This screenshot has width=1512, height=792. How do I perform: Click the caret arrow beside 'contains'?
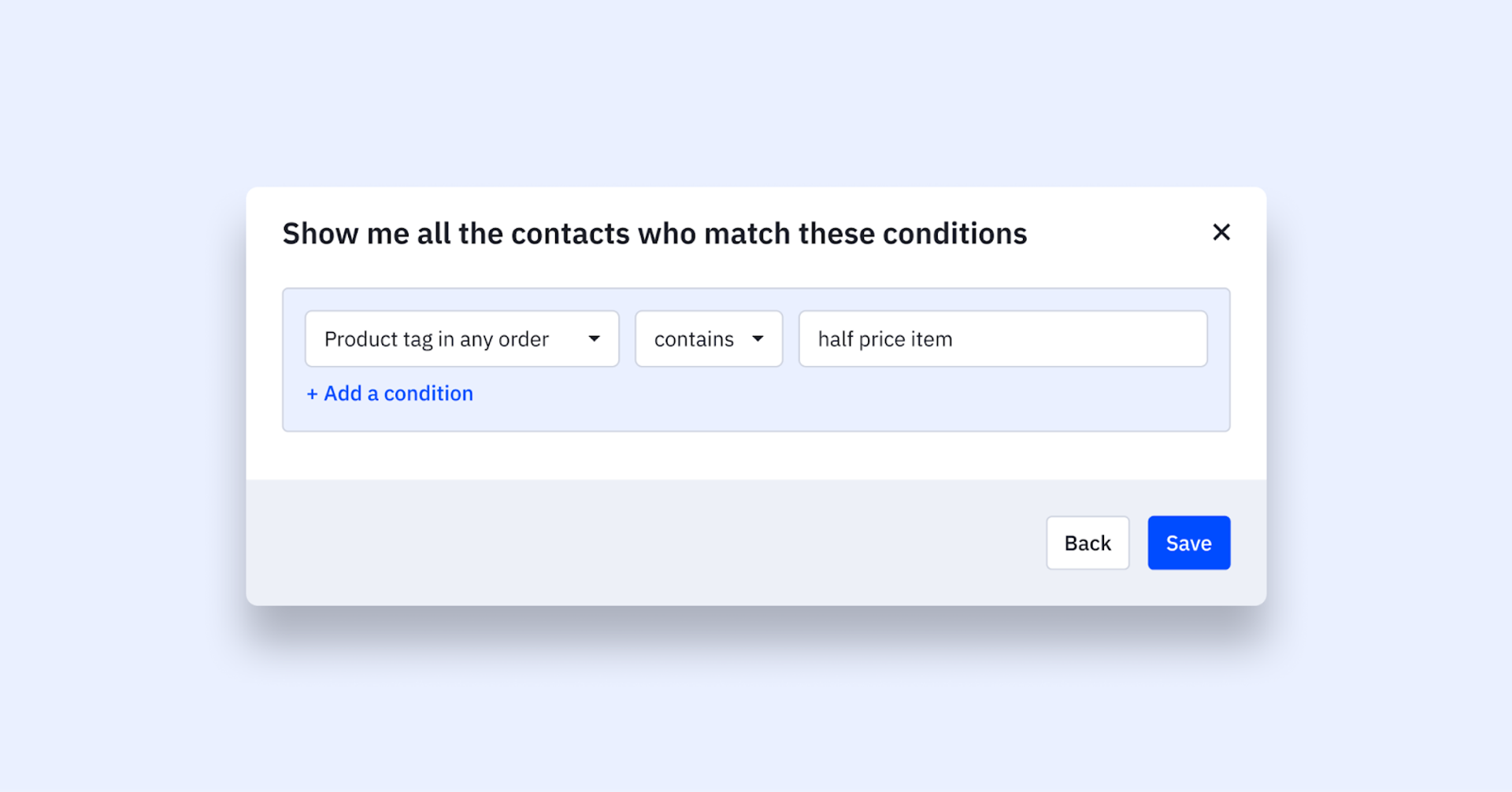point(758,339)
